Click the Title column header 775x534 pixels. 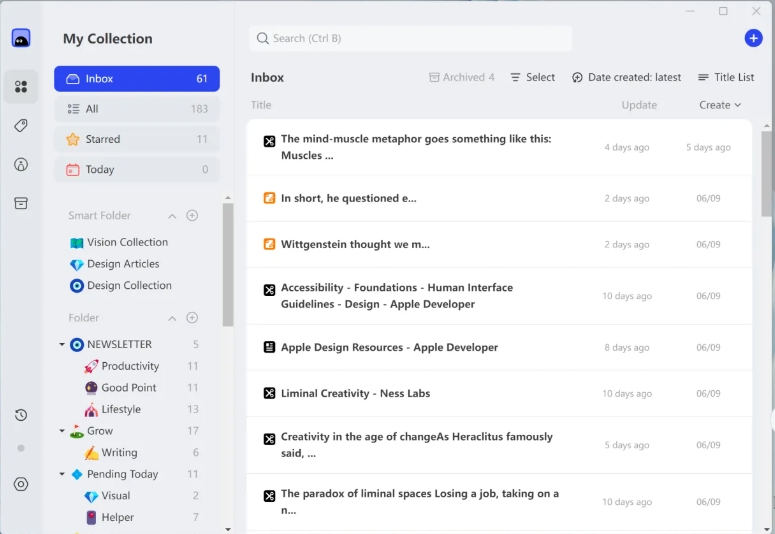point(261,105)
